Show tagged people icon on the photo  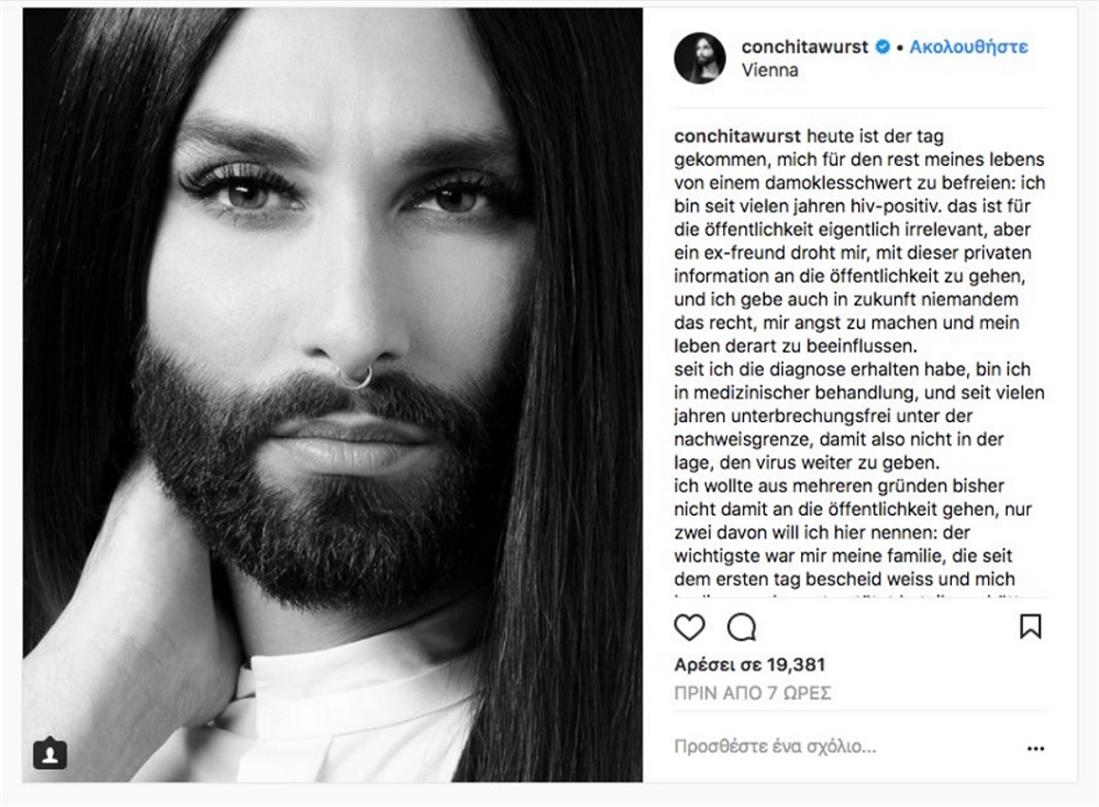[x=50, y=753]
